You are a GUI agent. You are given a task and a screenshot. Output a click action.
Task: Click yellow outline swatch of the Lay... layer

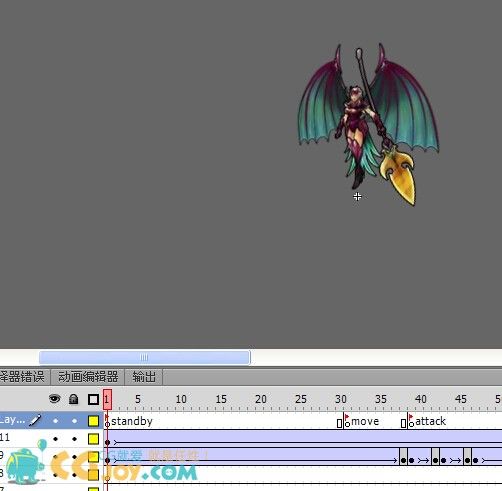coord(93,421)
